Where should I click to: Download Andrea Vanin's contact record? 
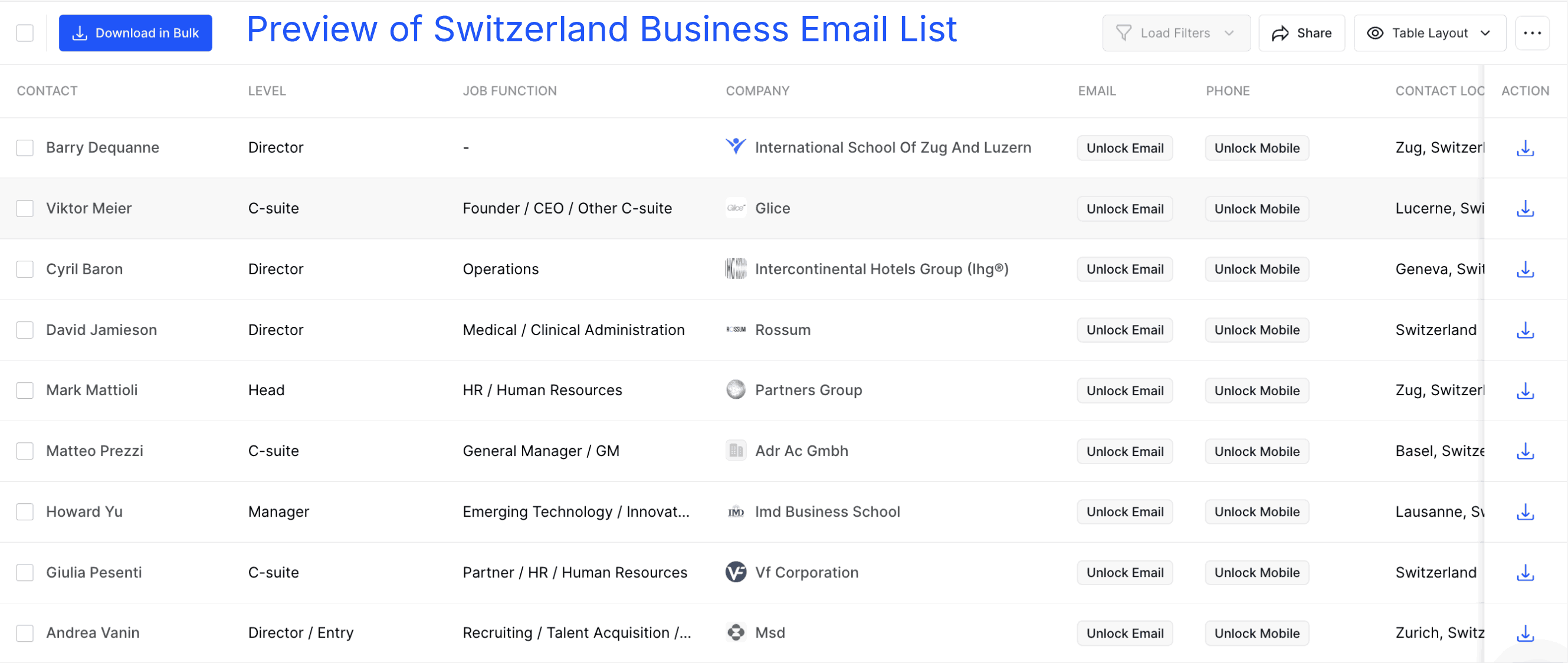(x=1525, y=633)
